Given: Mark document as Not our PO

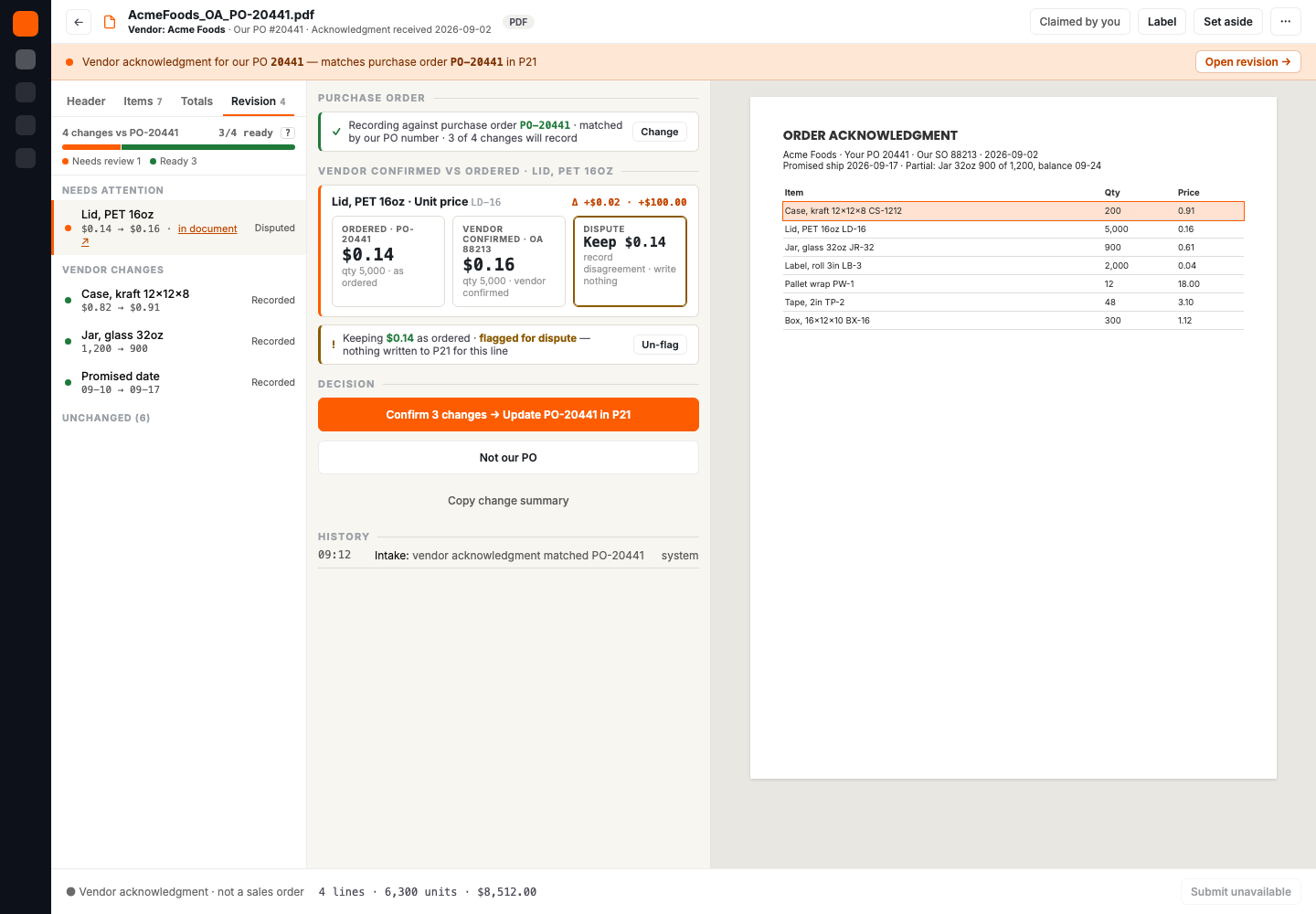Looking at the screenshot, I should tap(508, 458).
